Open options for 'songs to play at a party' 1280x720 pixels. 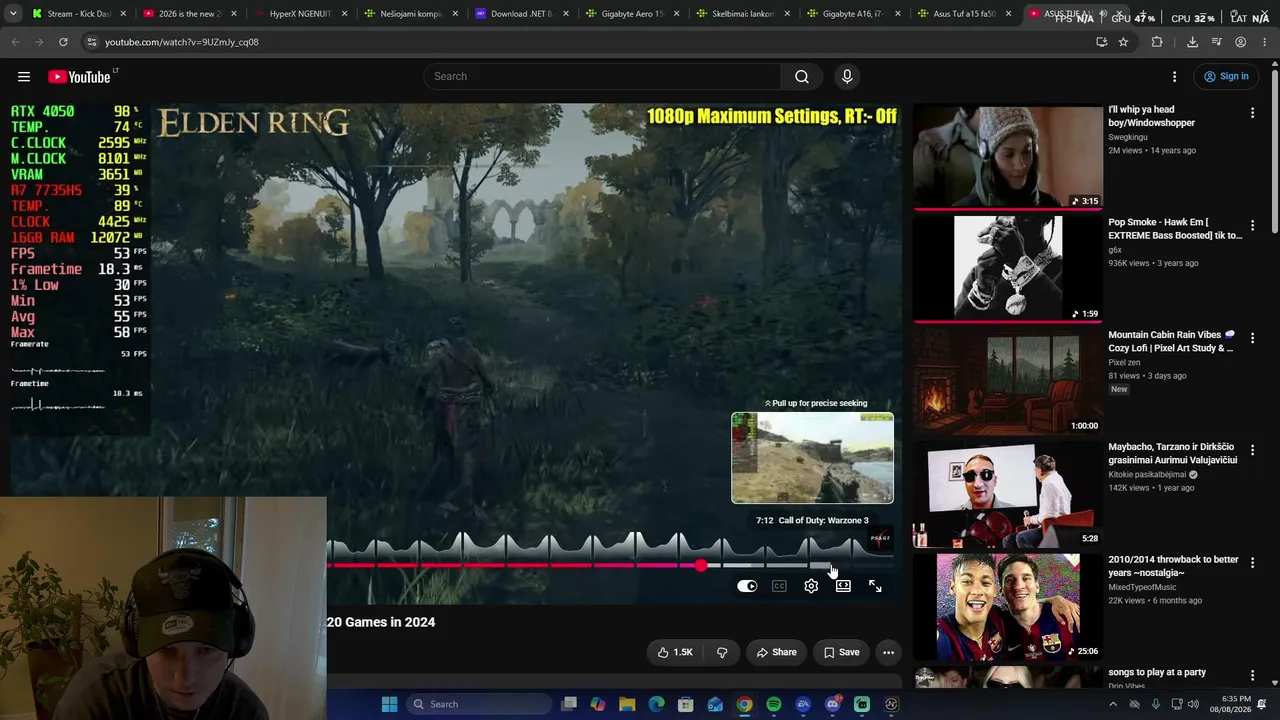click(x=1252, y=676)
